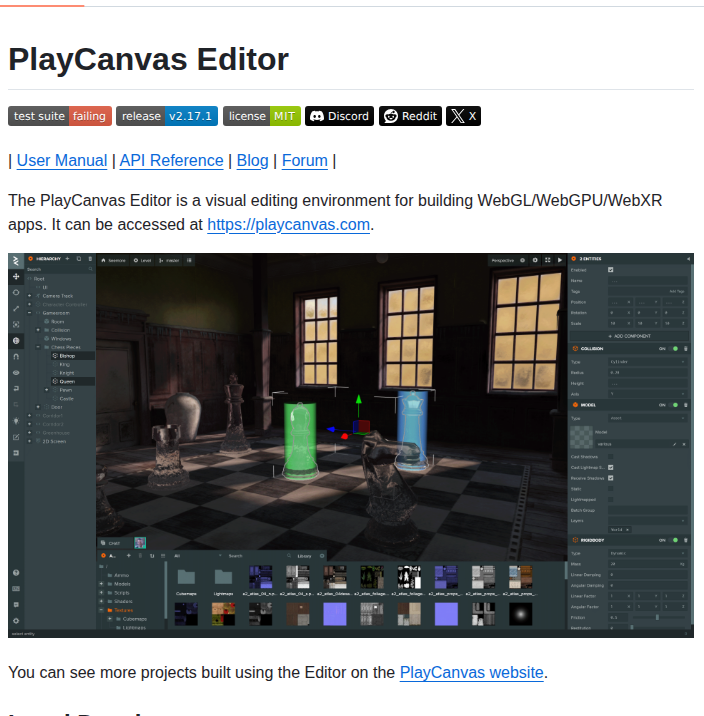The image size is (704, 716).
Task: Click the PlayCanvas Editor heading
Action: 148,59
